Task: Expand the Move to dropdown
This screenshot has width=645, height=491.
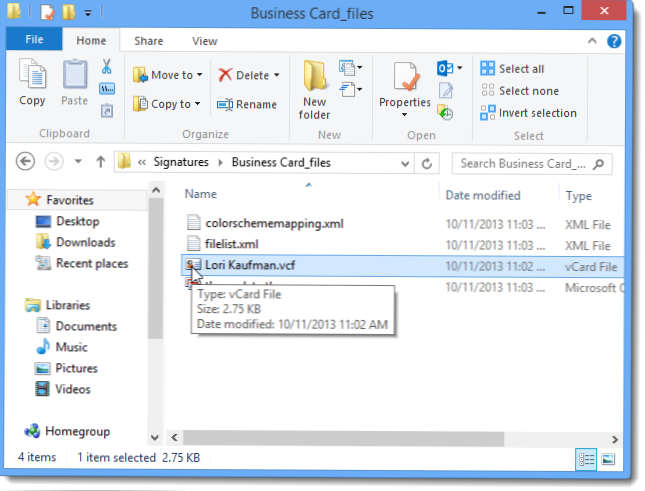Action: pos(199,75)
